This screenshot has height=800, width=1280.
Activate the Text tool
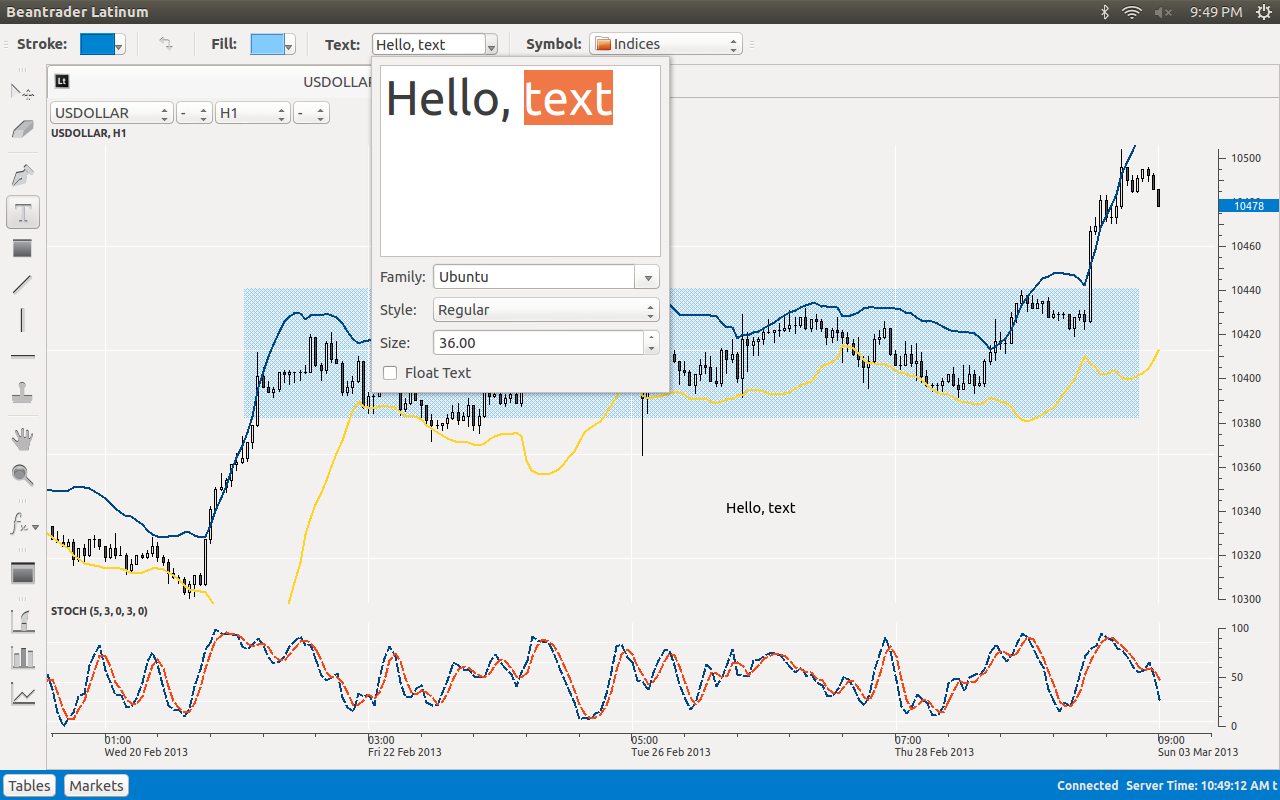(x=23, y=212)
